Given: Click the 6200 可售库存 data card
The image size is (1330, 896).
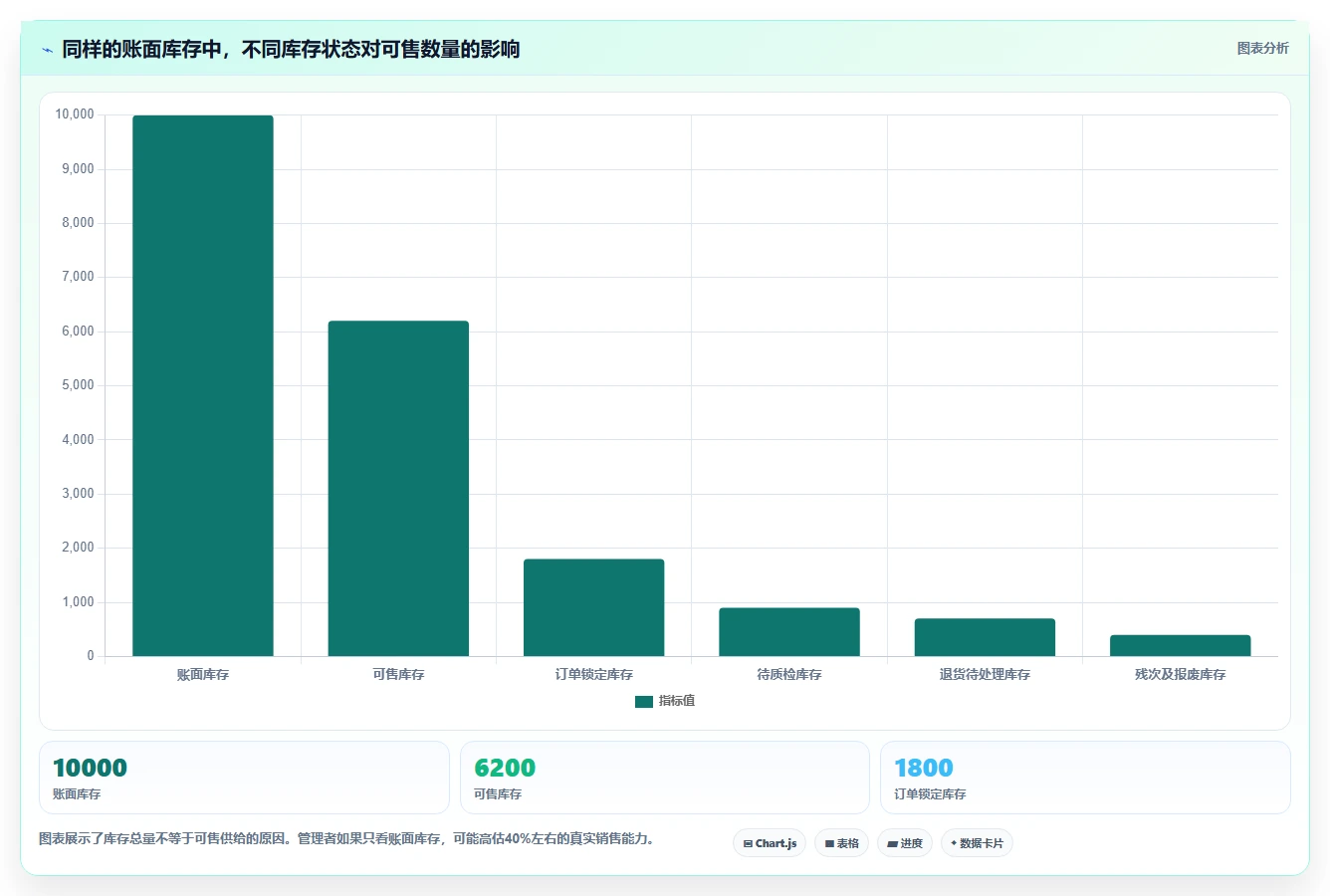Looking at the screenshot, I should (665, 778).
